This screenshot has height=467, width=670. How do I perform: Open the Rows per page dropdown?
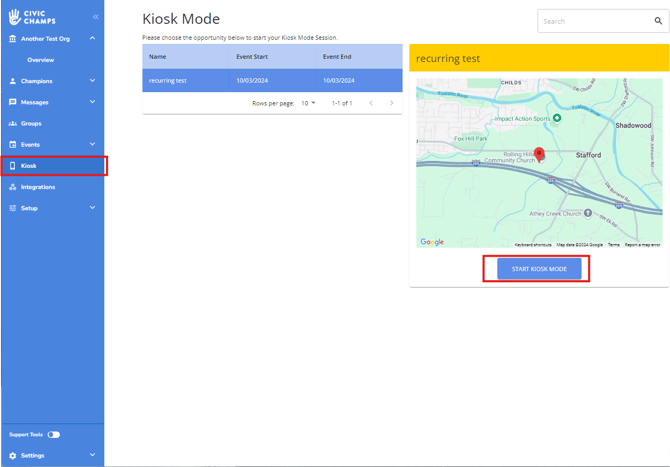tap(308, 103)
